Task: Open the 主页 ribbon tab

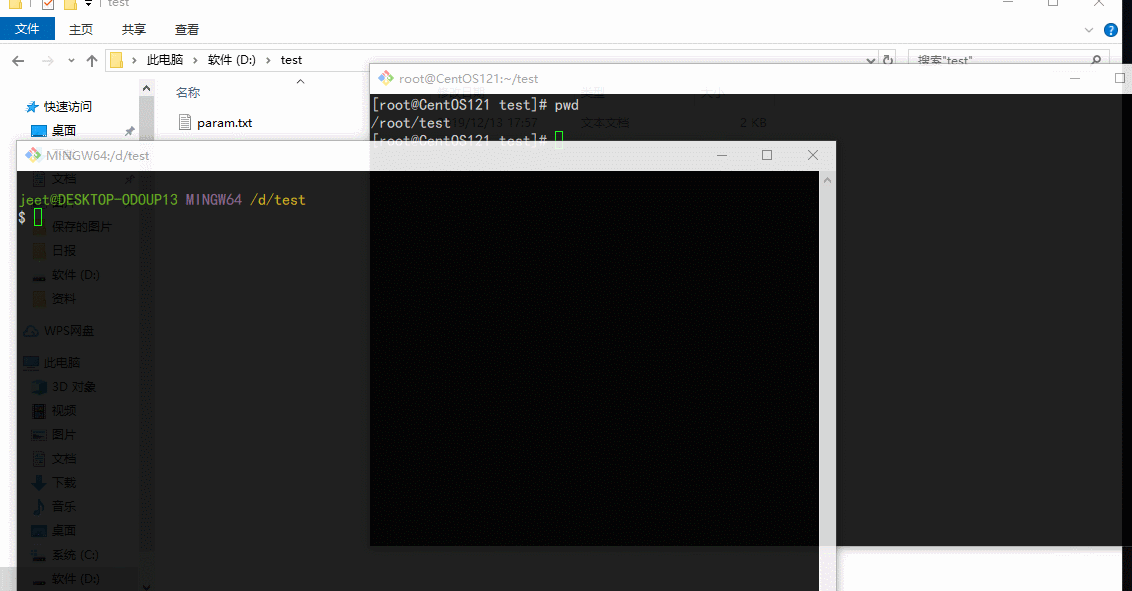Action: click(x=81, y=30)
